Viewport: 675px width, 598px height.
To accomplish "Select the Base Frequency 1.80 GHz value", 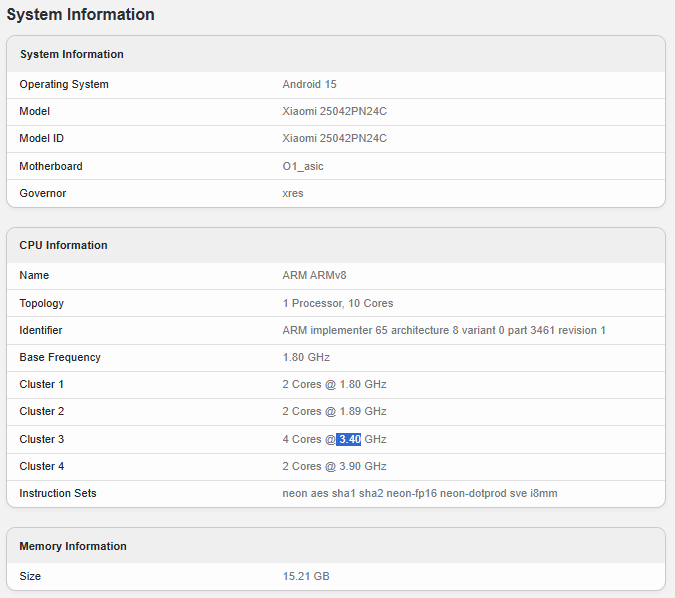I will [306, 357].
